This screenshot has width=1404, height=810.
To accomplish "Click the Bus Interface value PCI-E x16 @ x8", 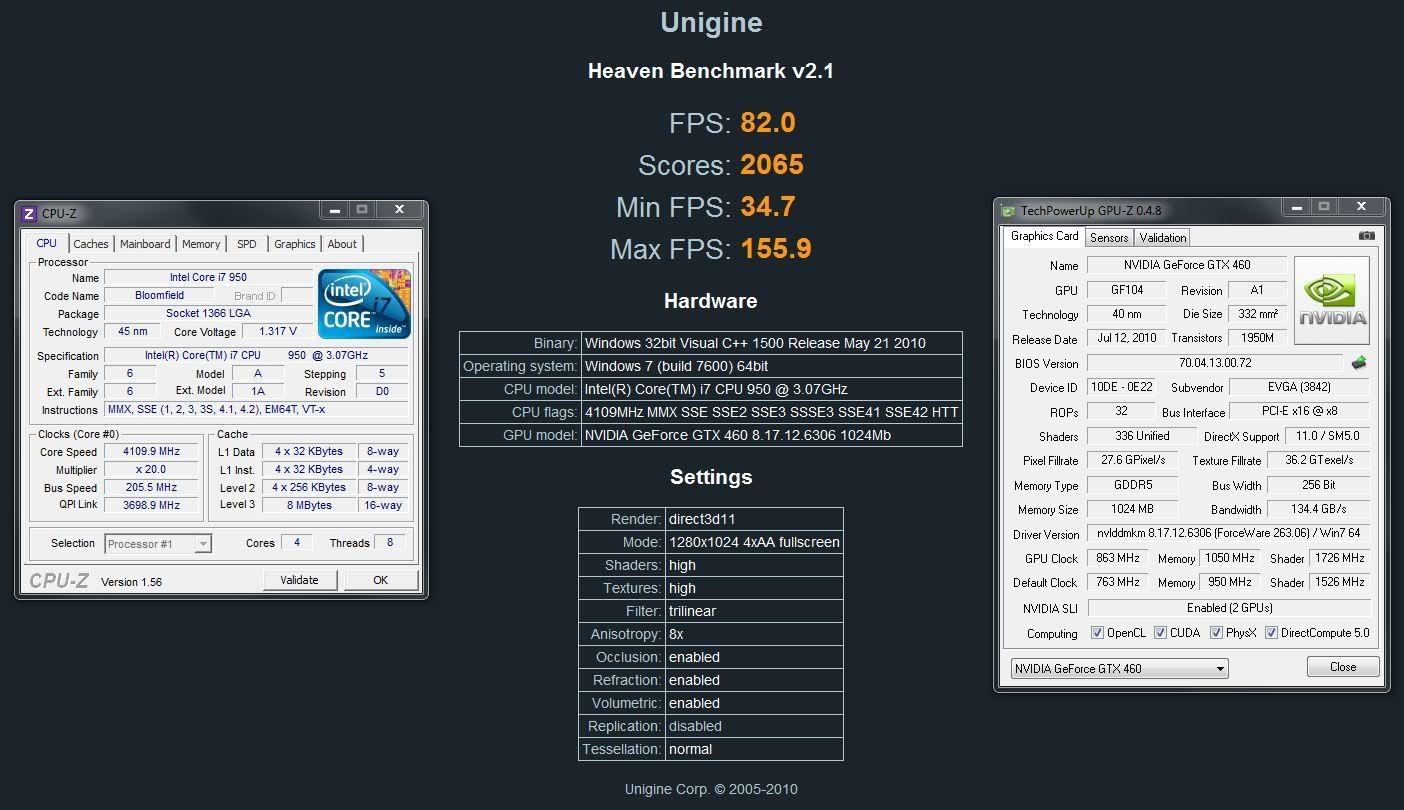I will [1299, 411].
